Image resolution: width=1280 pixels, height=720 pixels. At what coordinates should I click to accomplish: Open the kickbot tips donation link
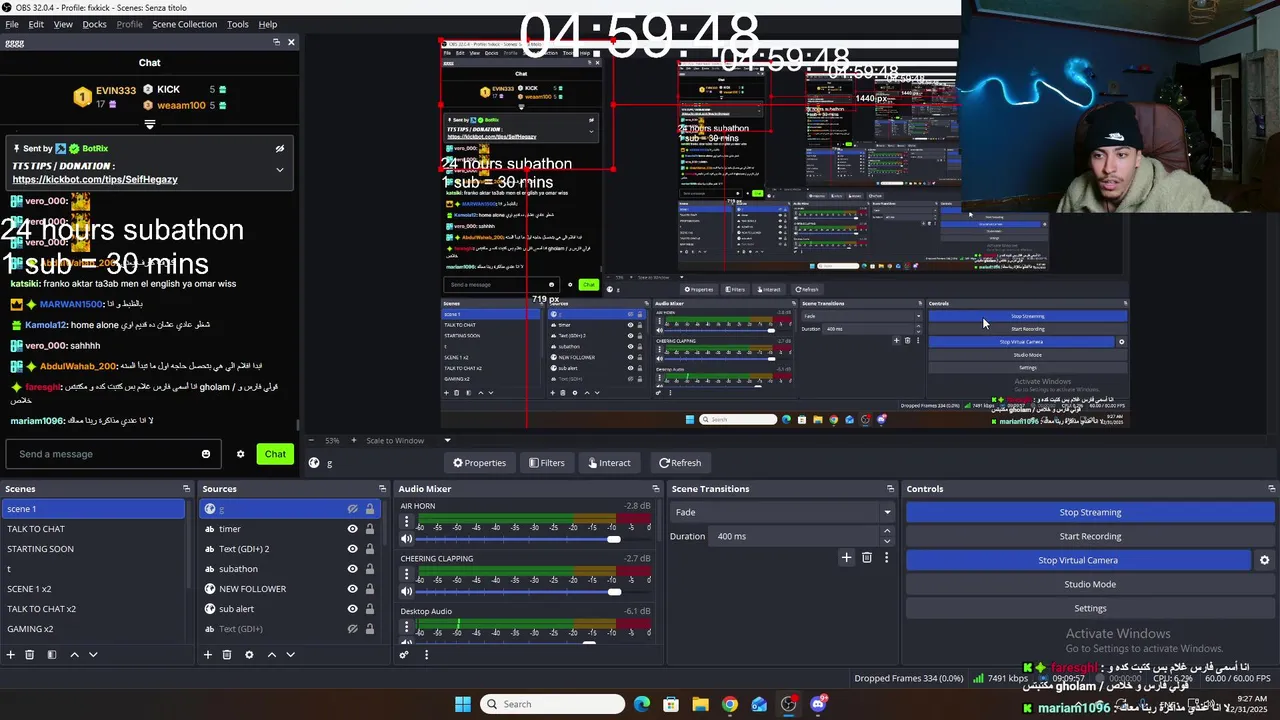click(95, 180)
